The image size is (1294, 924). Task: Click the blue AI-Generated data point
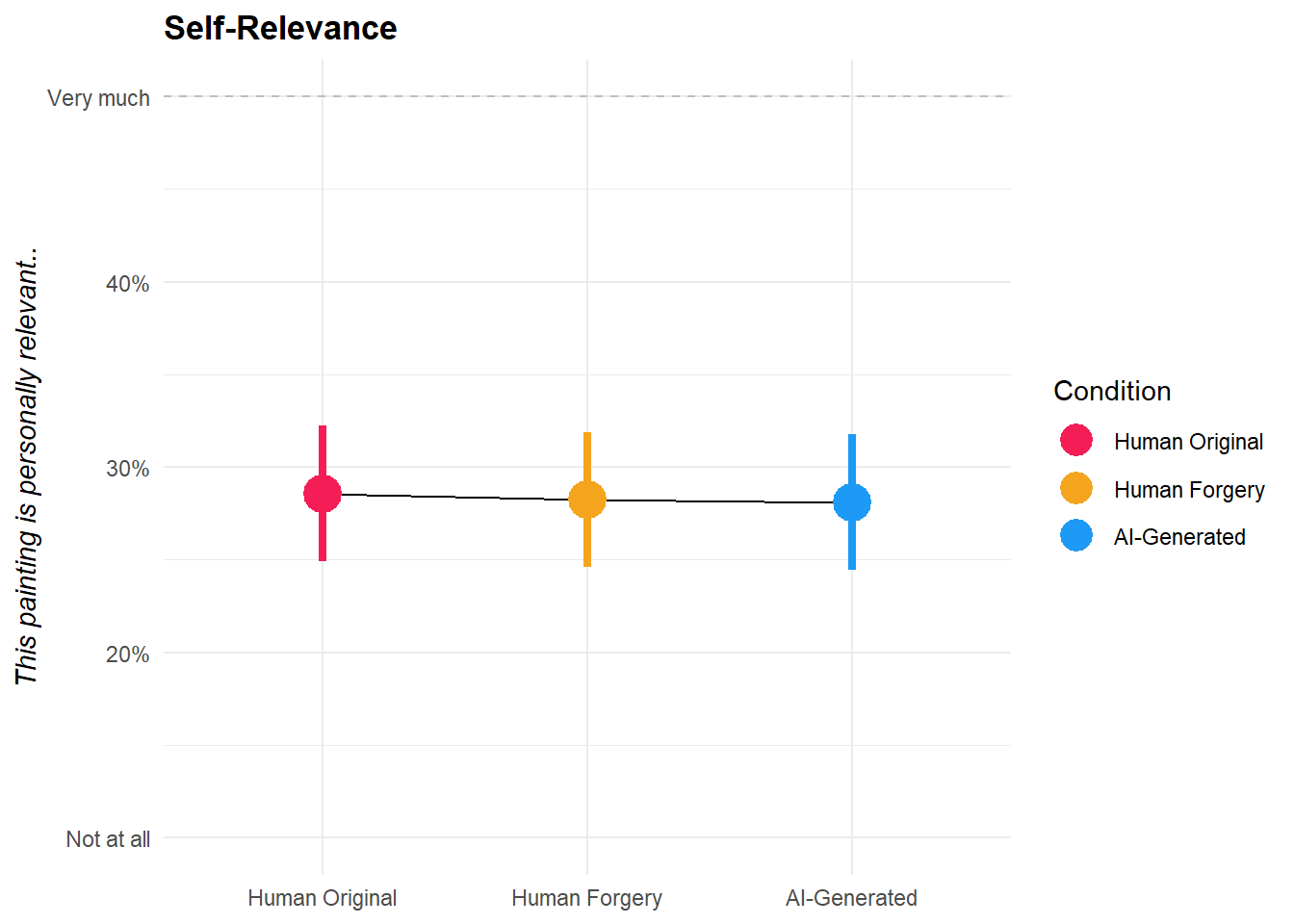pos(852,502)
